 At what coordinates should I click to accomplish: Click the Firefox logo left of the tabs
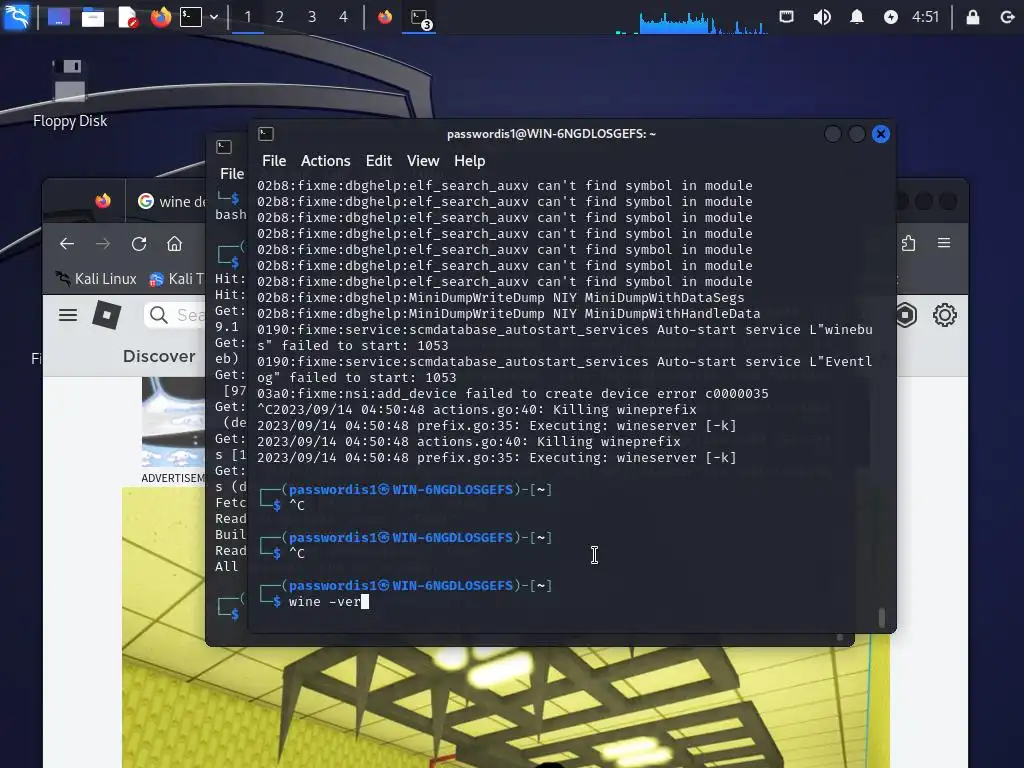point(103,201)
